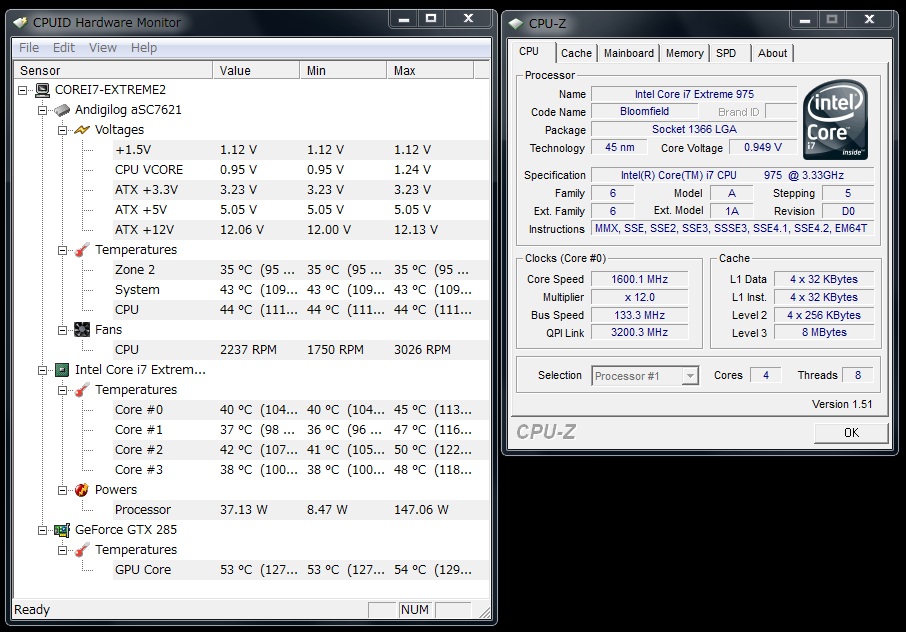Click the Andigilog aSC7621 chip icon
The image size is (906, 632).
pos(62,110)
